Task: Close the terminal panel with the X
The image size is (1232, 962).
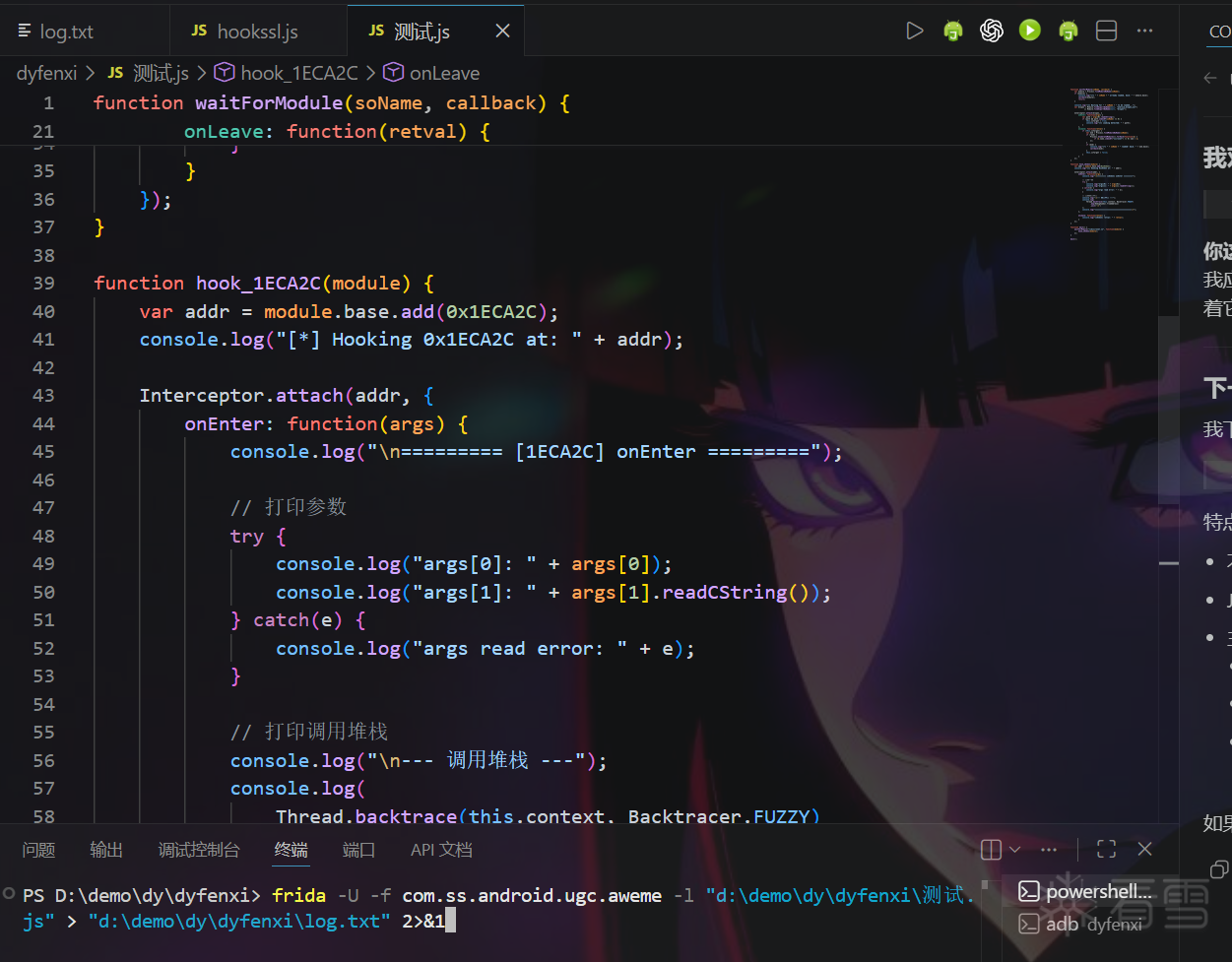Action: pos(1144,849)
